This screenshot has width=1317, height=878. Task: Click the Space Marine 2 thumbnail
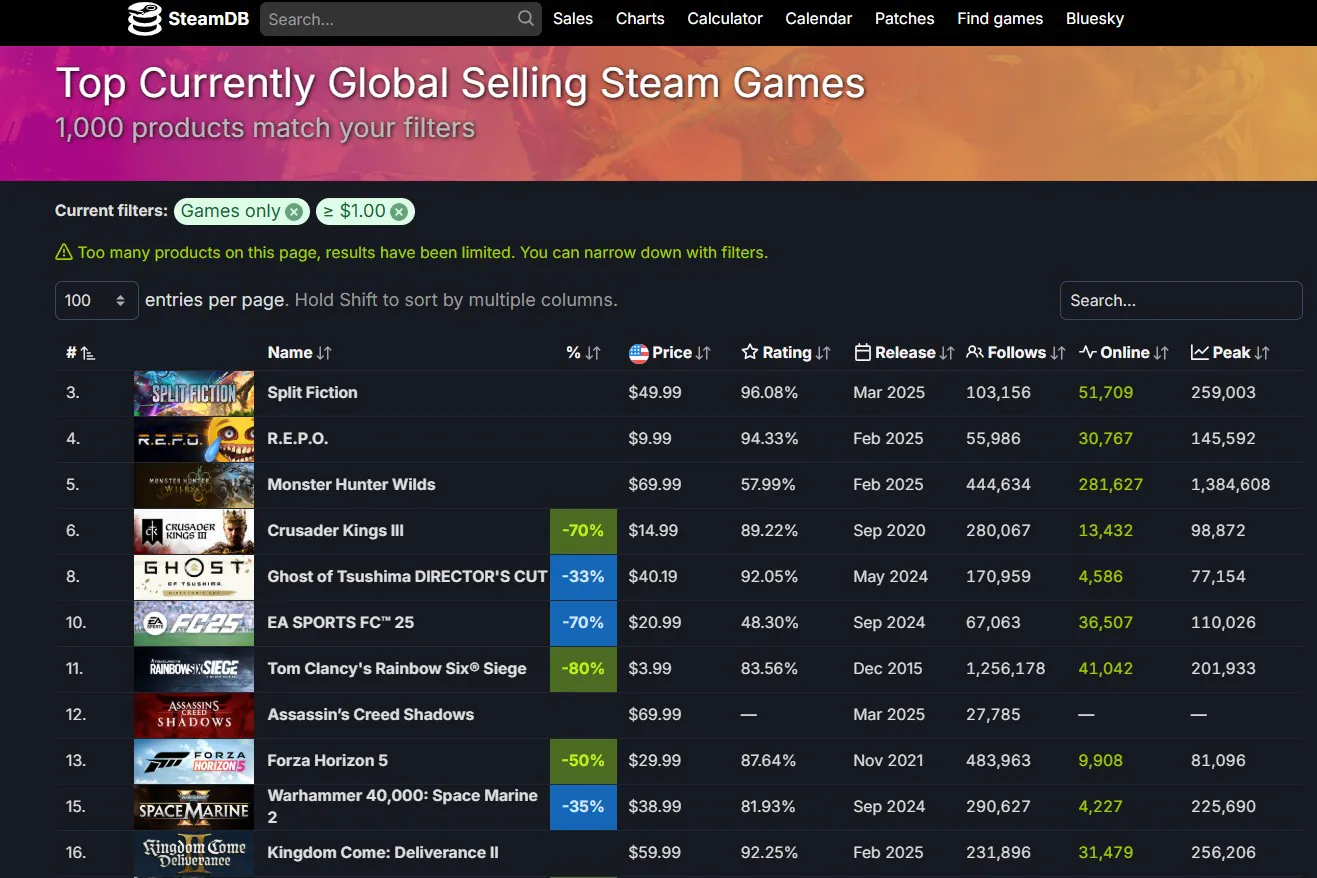point(194,807)
